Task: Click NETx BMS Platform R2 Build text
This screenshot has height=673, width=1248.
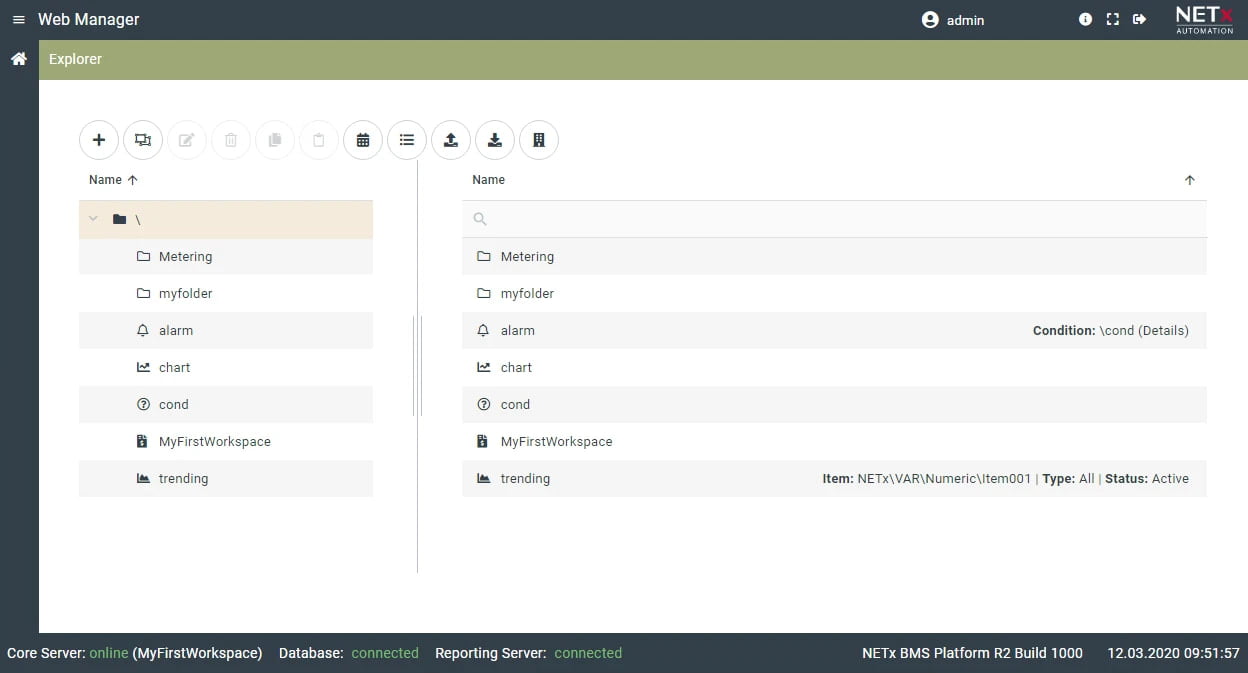Action: [x=972, y=653]
